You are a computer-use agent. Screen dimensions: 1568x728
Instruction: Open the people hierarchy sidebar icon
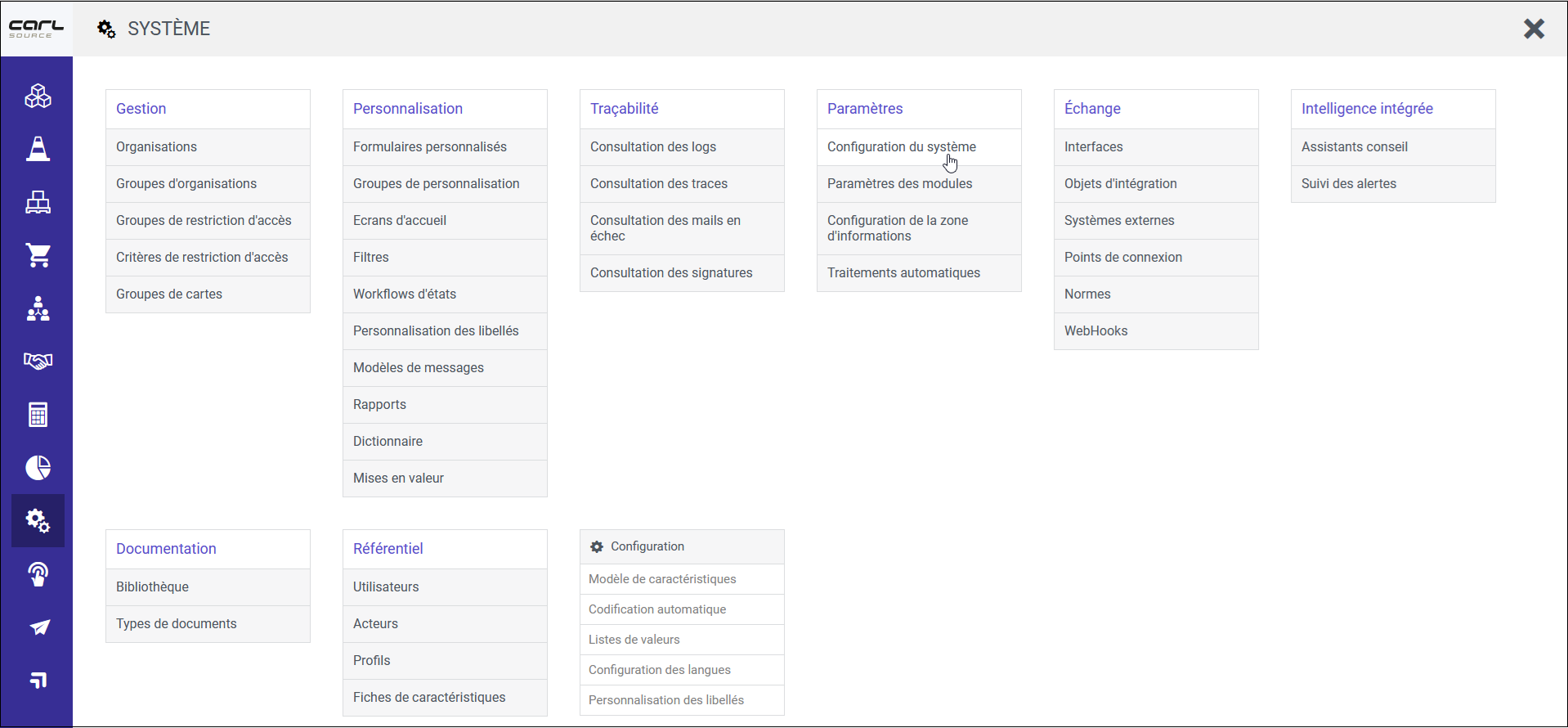pyautogui.click(x=38, y=308)
